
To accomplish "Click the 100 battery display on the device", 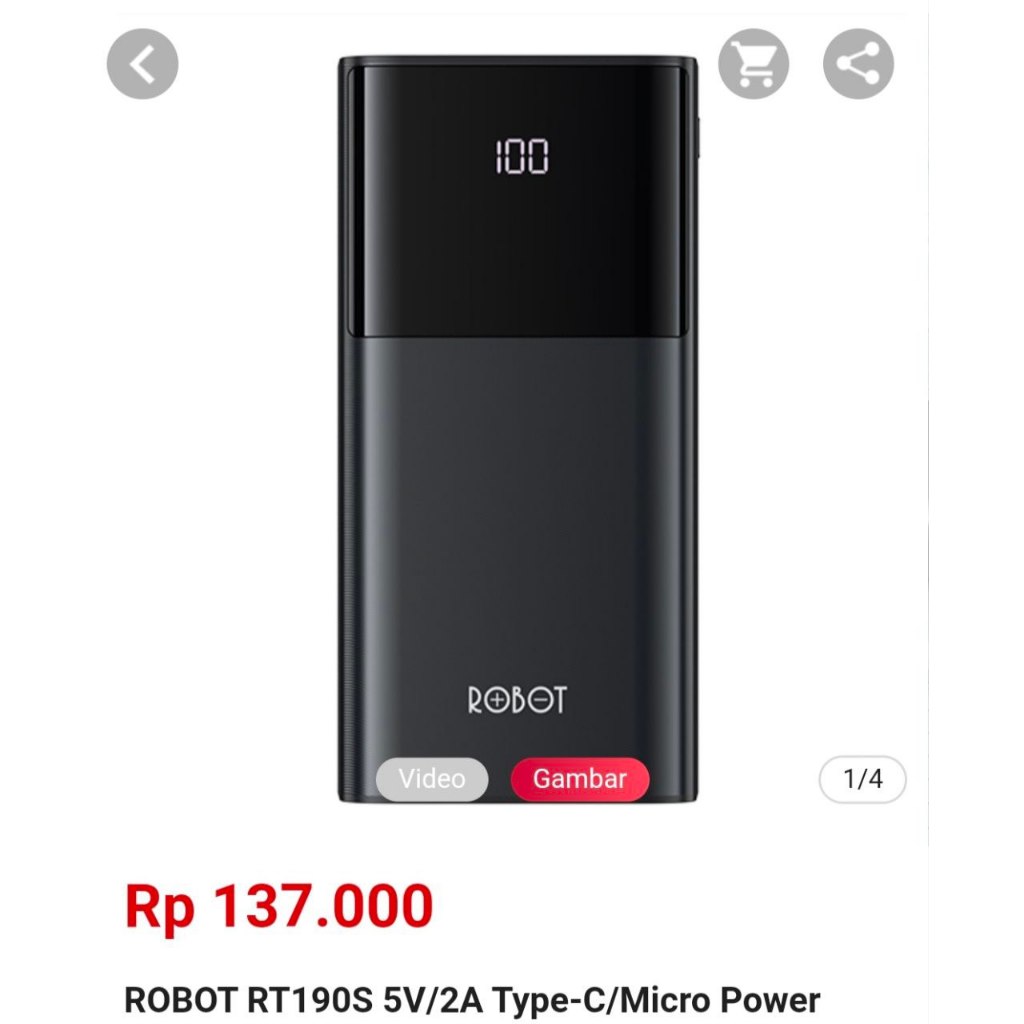I will (x=524, y=156).
